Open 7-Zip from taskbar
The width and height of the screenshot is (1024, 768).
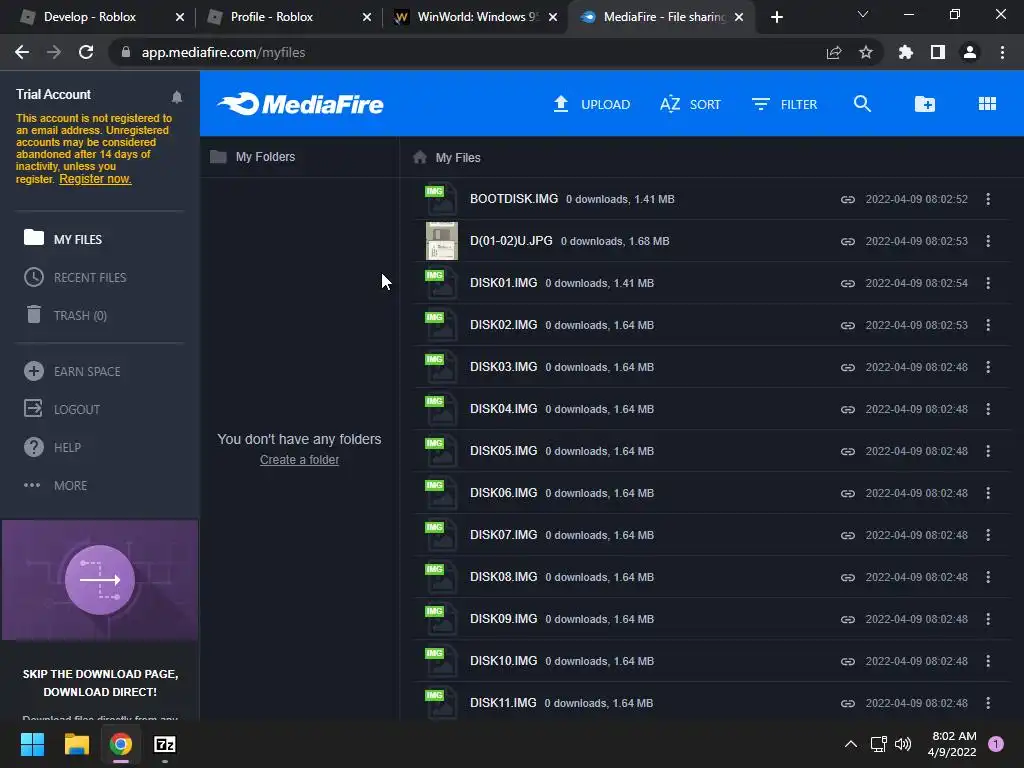point(165,744)
